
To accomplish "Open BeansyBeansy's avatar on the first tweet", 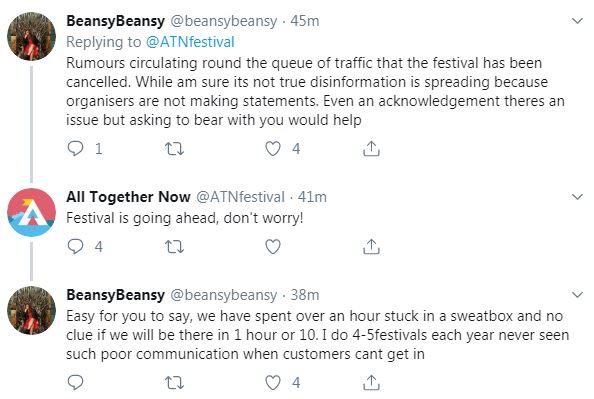I will pyautogui.click(x=31, y=36).
